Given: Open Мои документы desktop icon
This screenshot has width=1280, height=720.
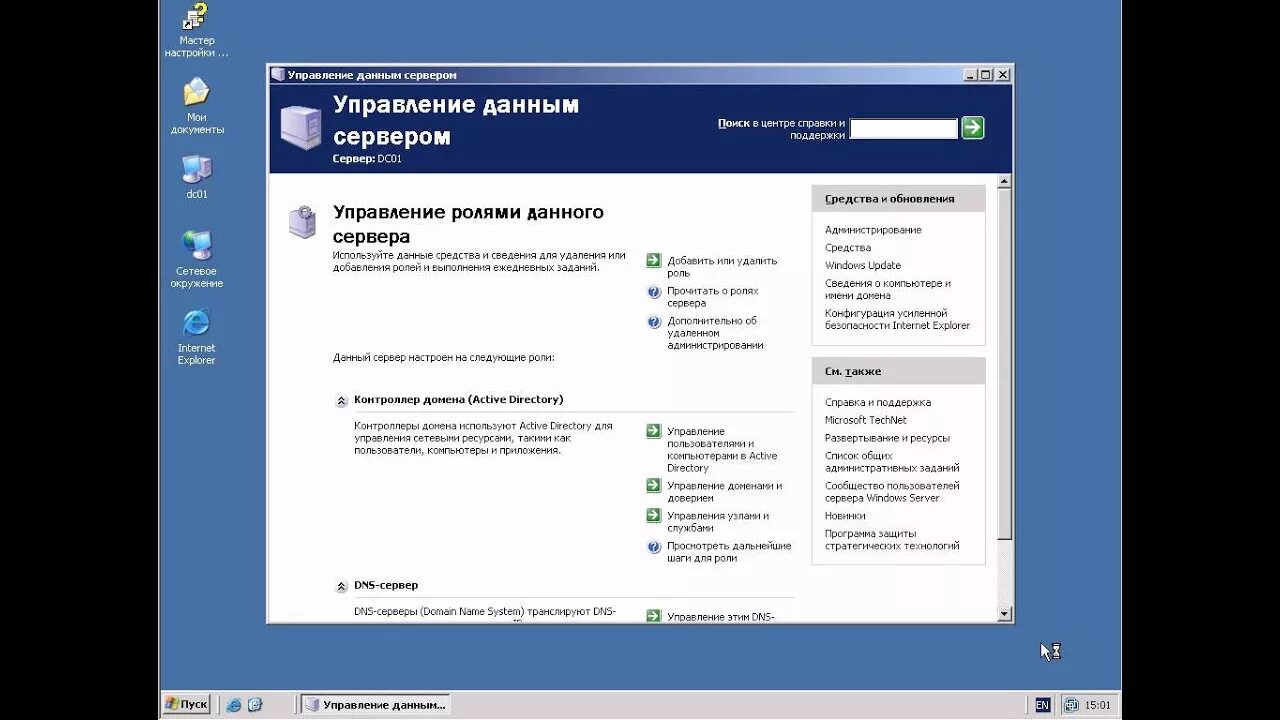Looking at the screenshot, I should click(196, 106).
